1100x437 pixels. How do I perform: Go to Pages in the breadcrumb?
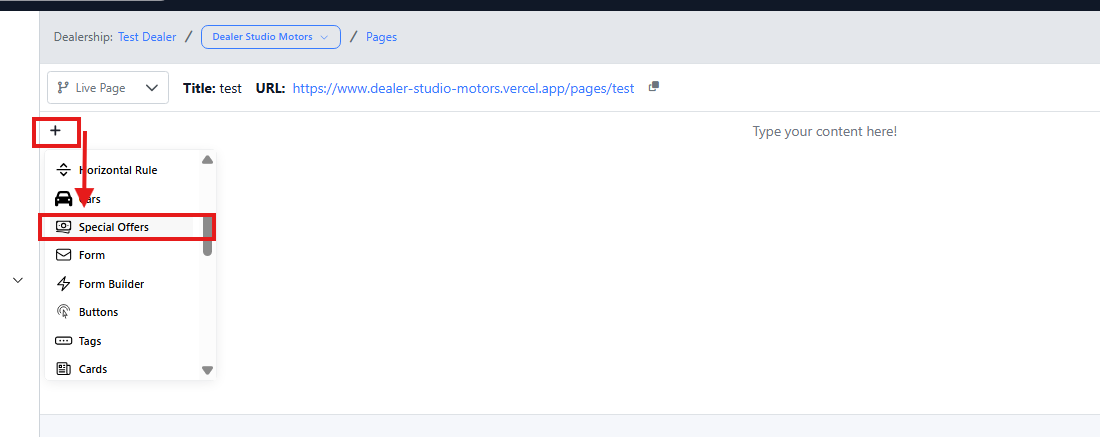click(381, 37)
